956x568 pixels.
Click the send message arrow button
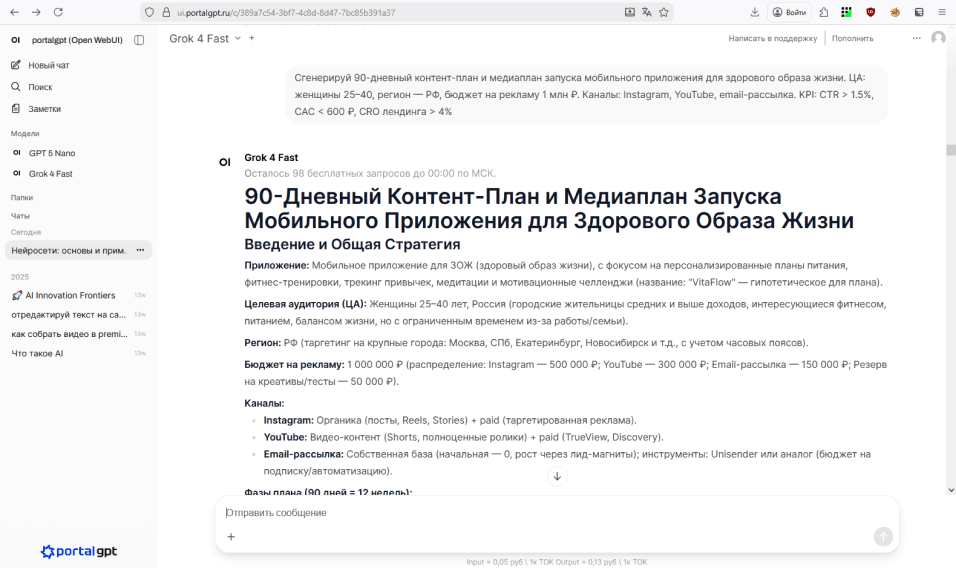883,537
